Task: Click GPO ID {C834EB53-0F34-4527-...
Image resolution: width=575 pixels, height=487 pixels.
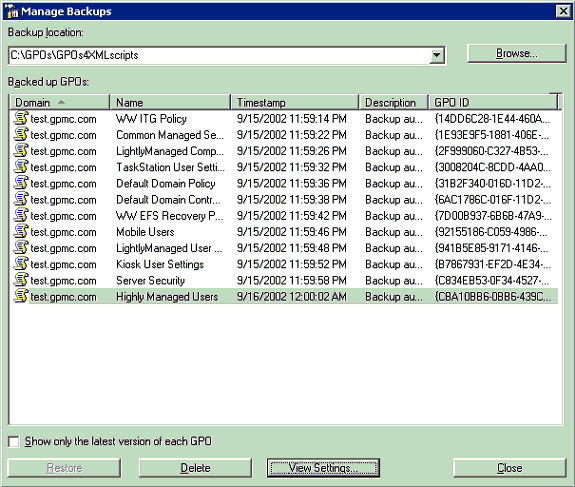Action: (492, 280)
